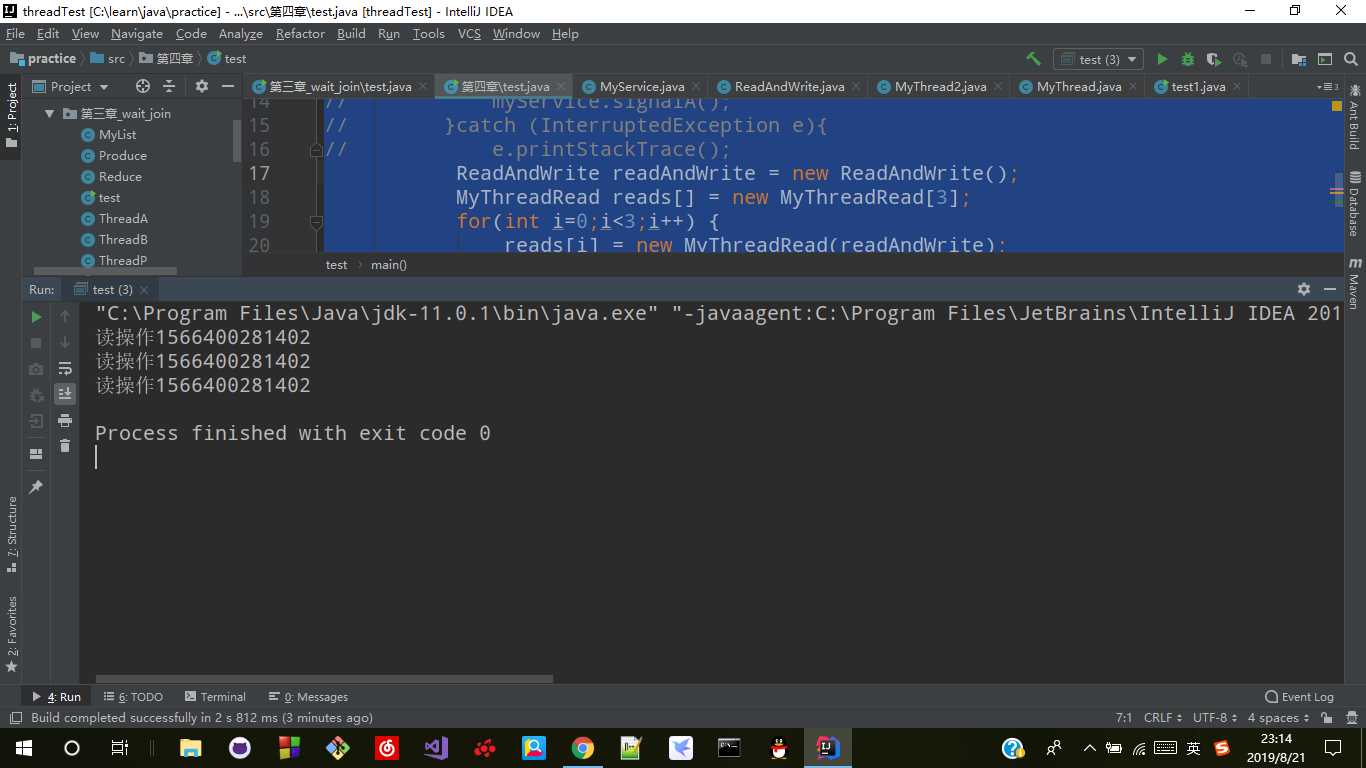The width and height of the screenshot is (1366, 768).
Task: Toggle code folding at line 19
Action: point(316,221)
